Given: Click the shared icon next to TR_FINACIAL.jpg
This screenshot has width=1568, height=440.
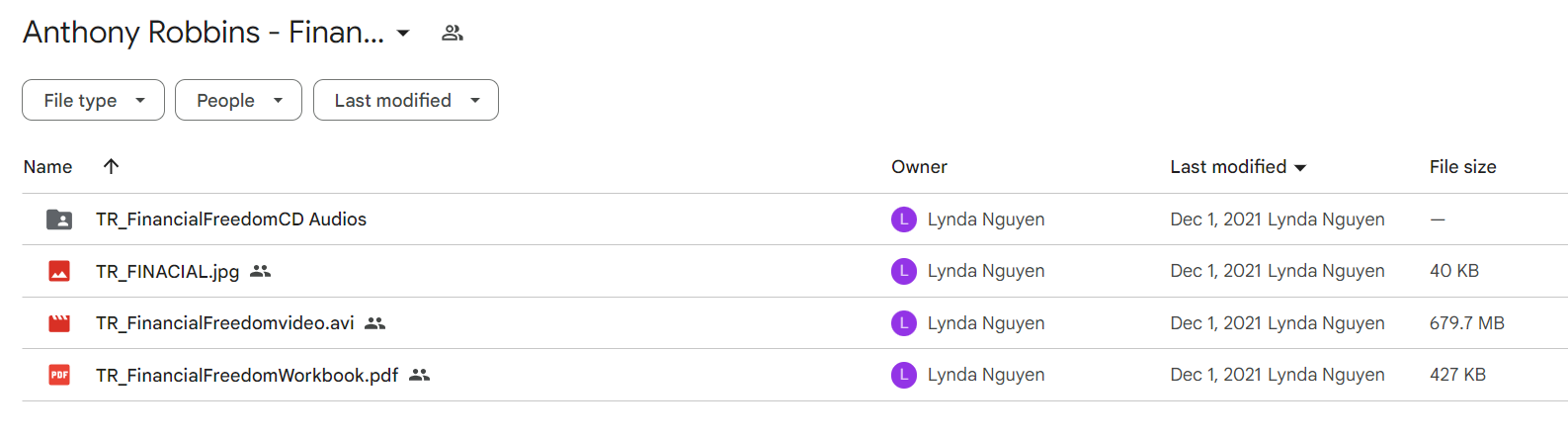Looking at the screenshot, I should click(260, 271).
